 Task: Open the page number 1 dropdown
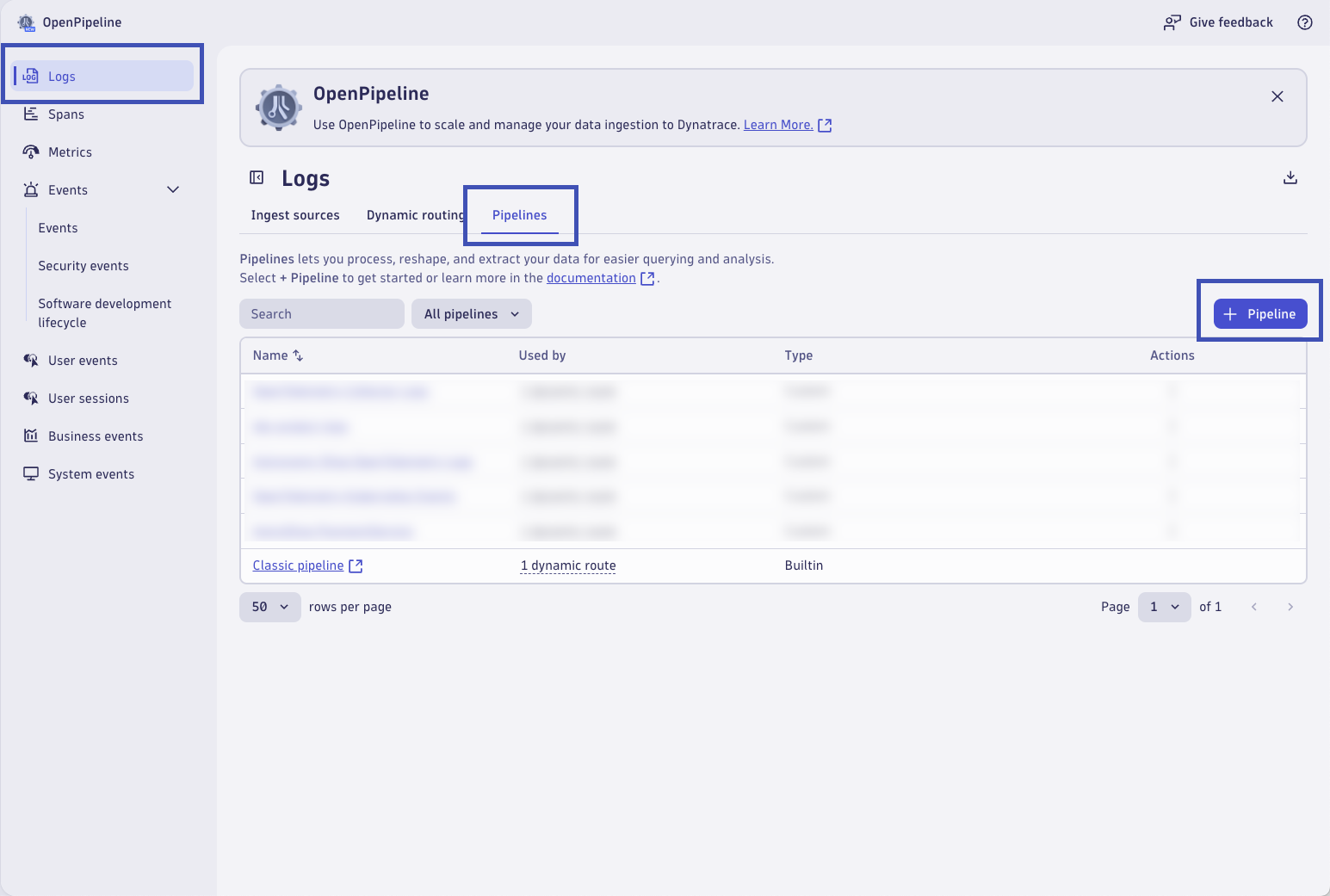click(1165, 607)
